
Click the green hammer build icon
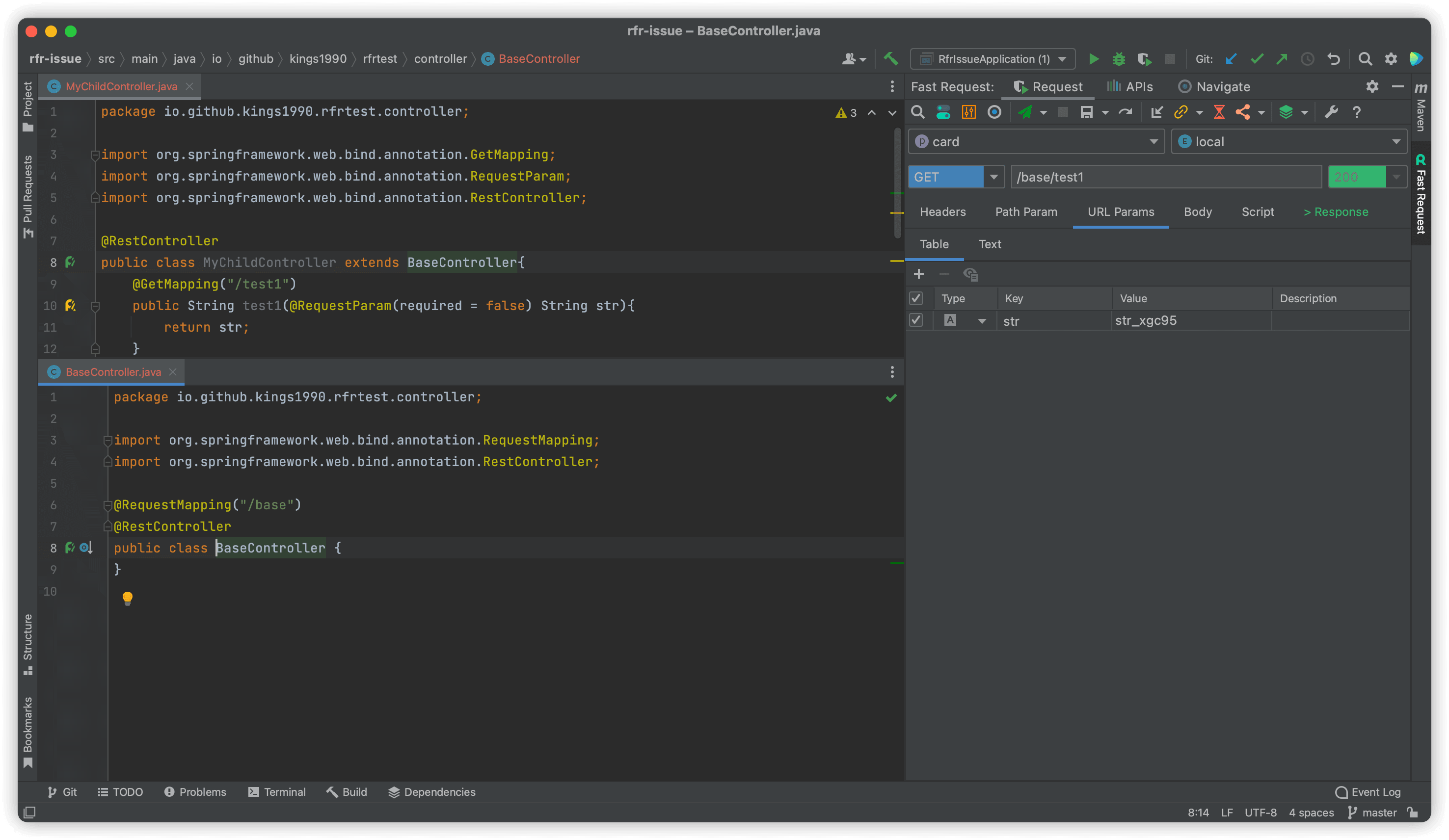click(x=891, y=59)
